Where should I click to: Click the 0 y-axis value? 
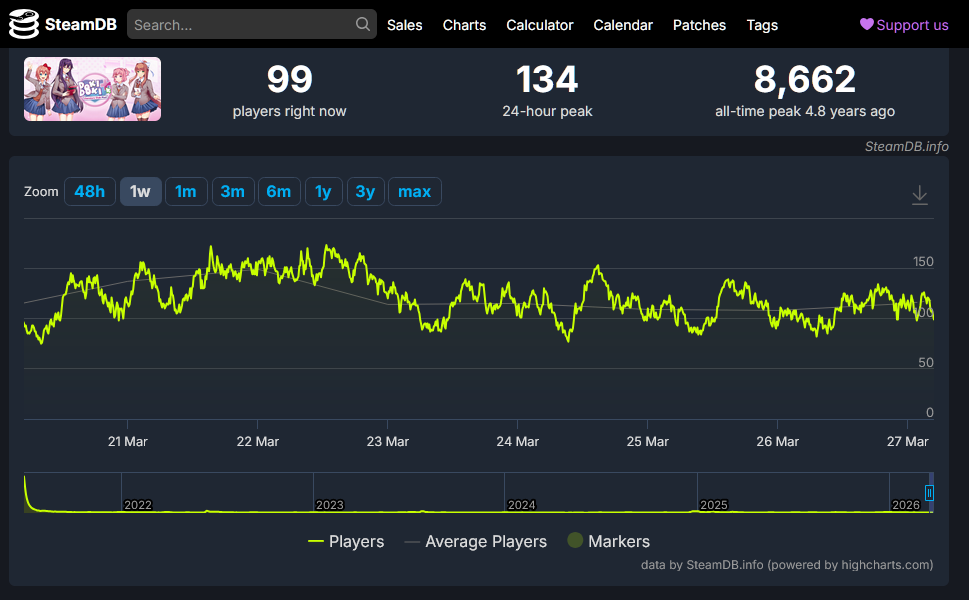click(x=929, y=412)
